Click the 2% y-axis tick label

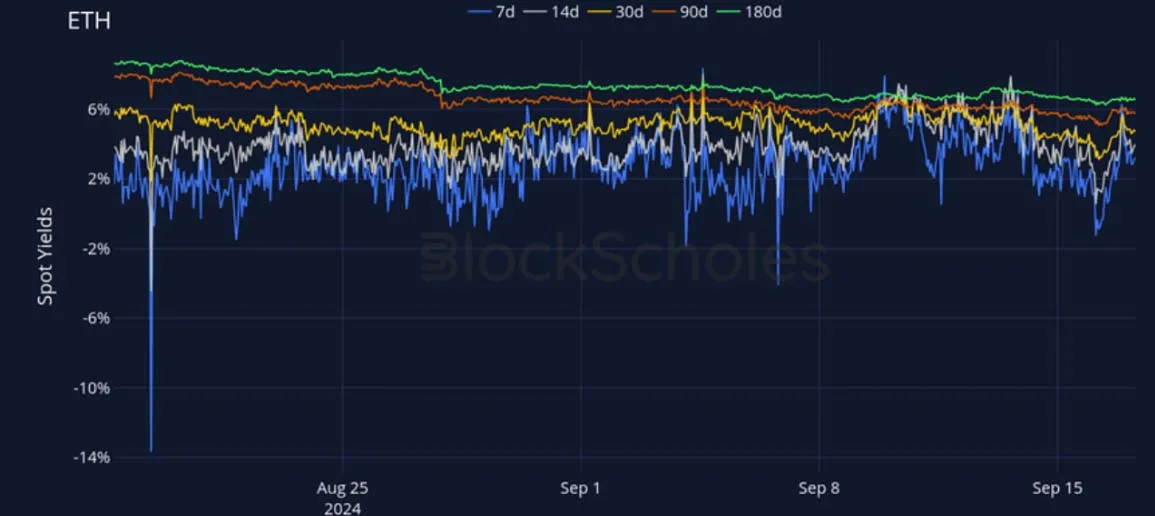[x=98, y=179]
